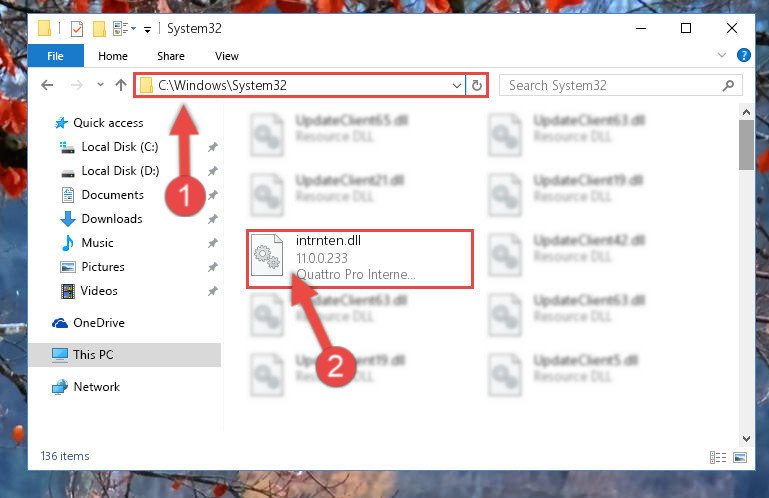
Task: Click the Back navigation arrow
Action: (x=47, y=85)
